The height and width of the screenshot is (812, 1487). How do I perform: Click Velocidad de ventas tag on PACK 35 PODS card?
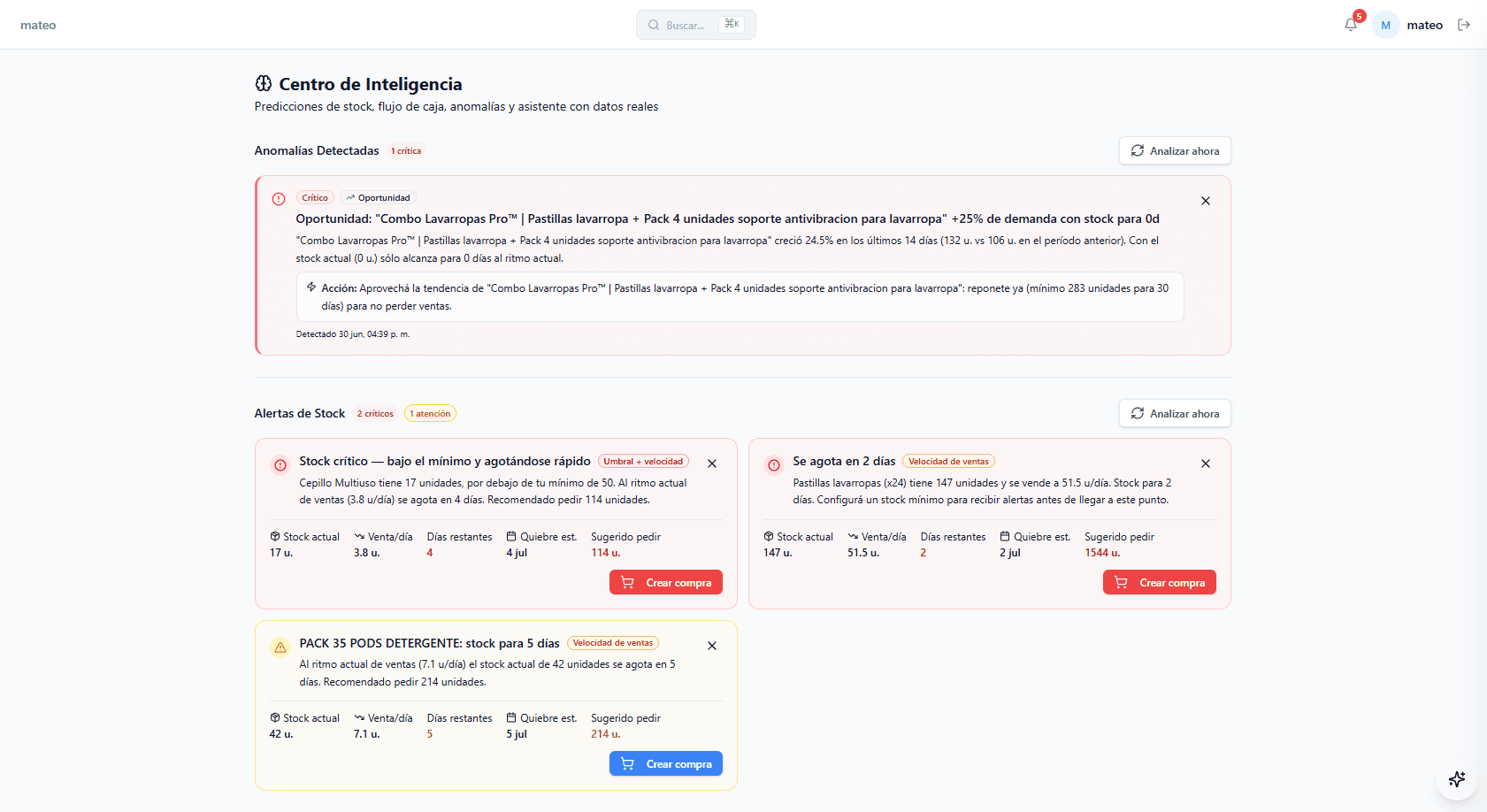[613, 643]
